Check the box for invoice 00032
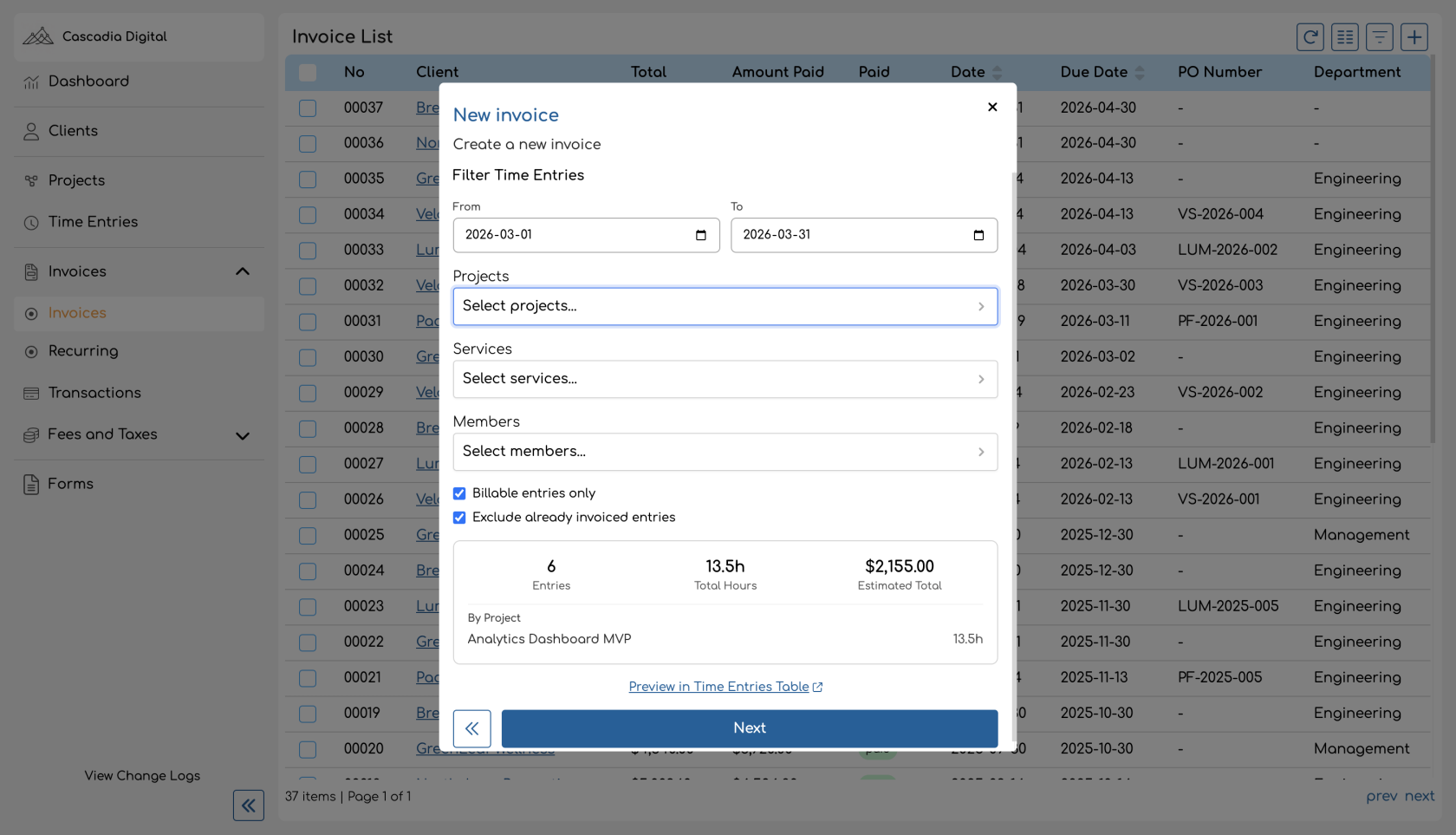1456x835 pixels. point(308,286)
